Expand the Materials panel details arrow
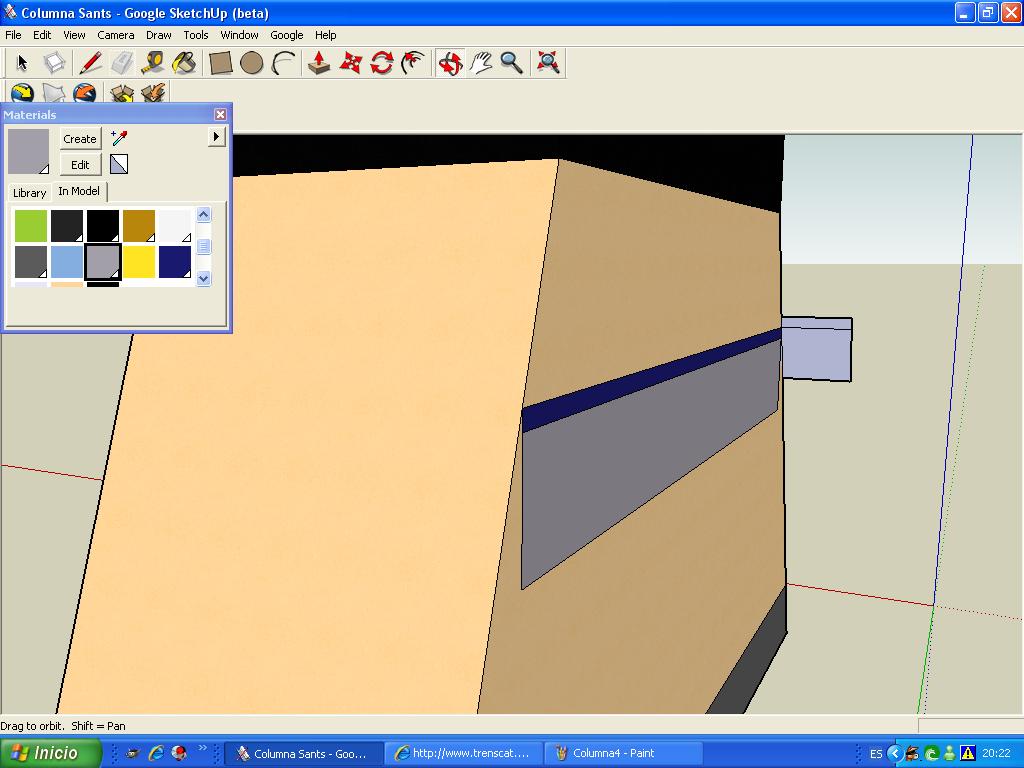 [x=216, y=136]
